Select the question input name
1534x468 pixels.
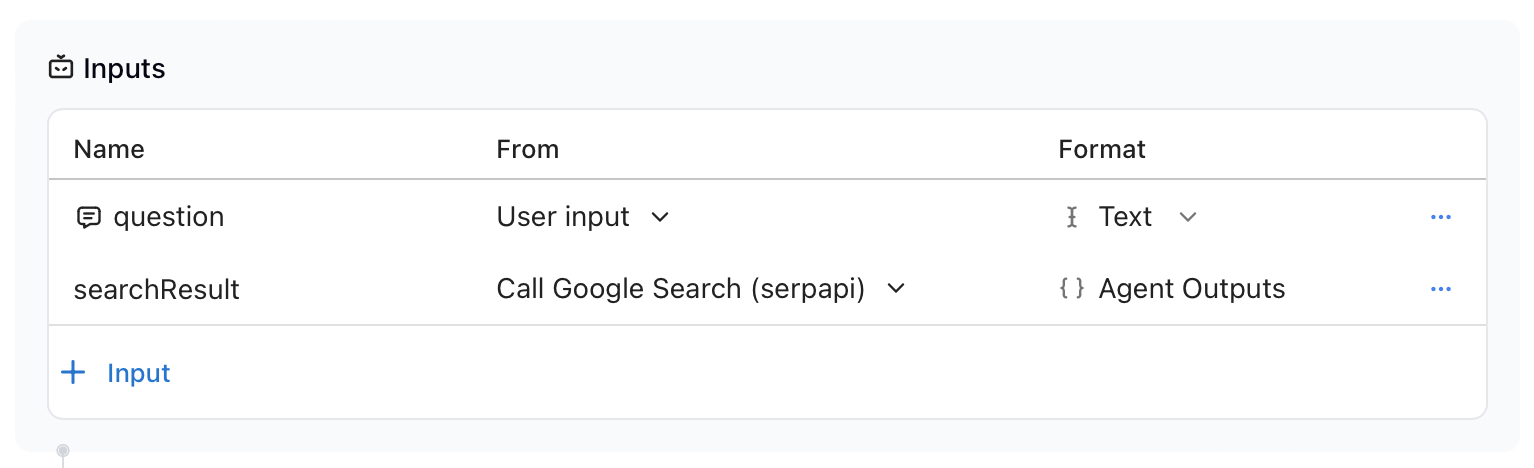point(168,217)
